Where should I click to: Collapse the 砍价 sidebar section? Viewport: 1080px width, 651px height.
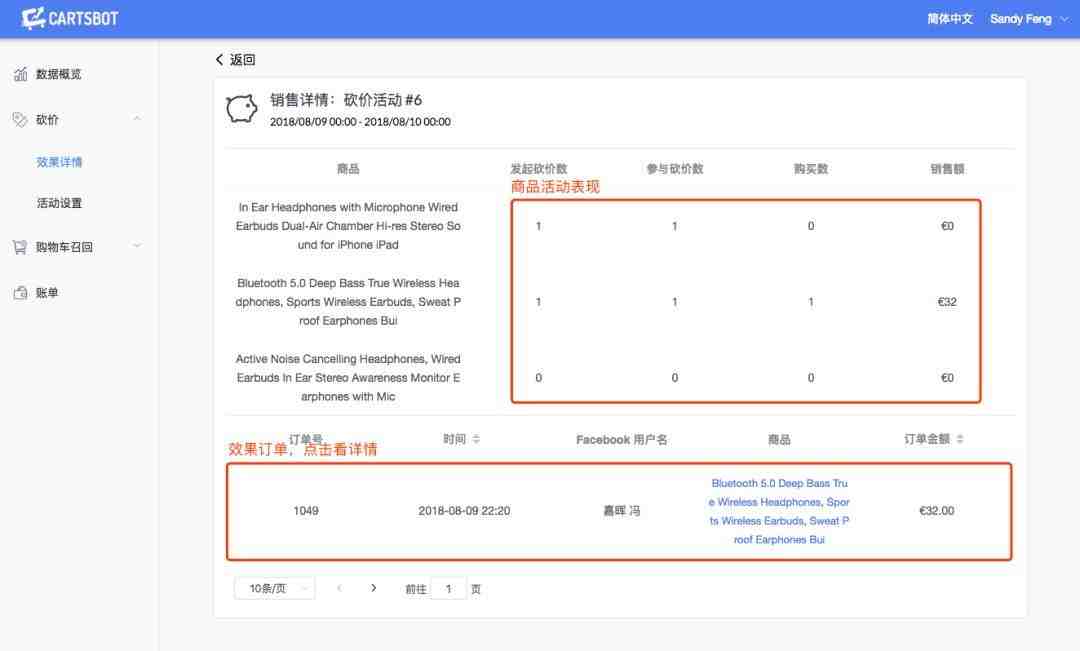point(137,119)
